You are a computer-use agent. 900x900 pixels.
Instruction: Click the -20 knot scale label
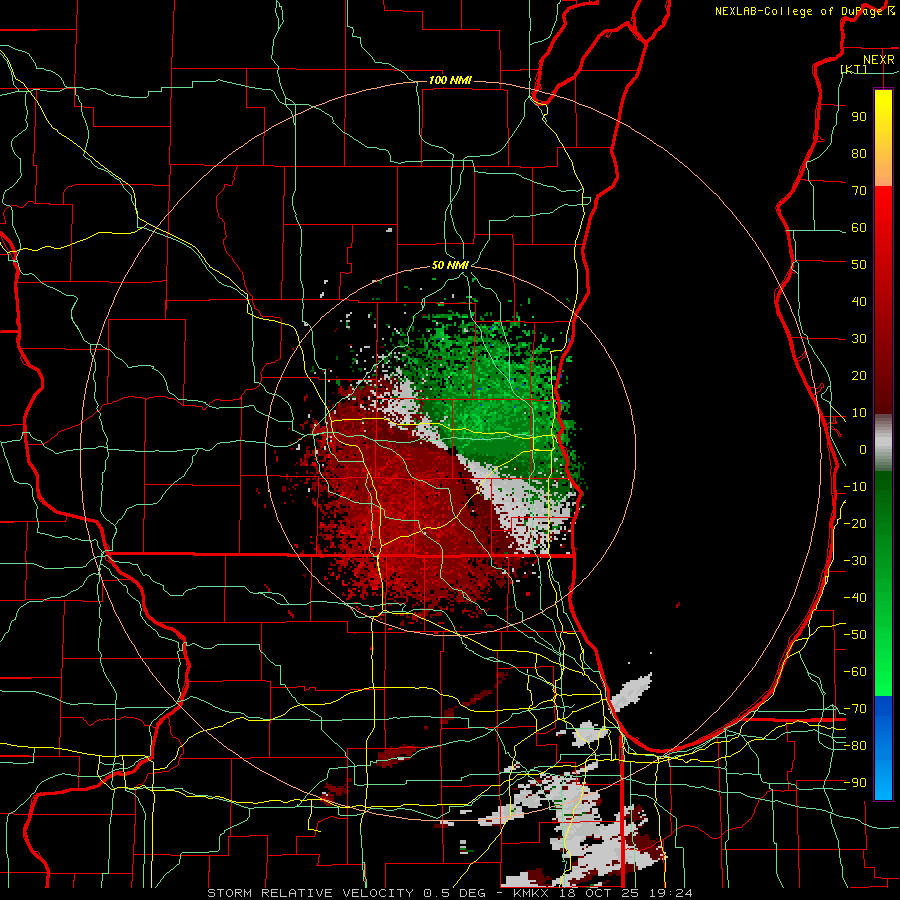tap(855, 523)
